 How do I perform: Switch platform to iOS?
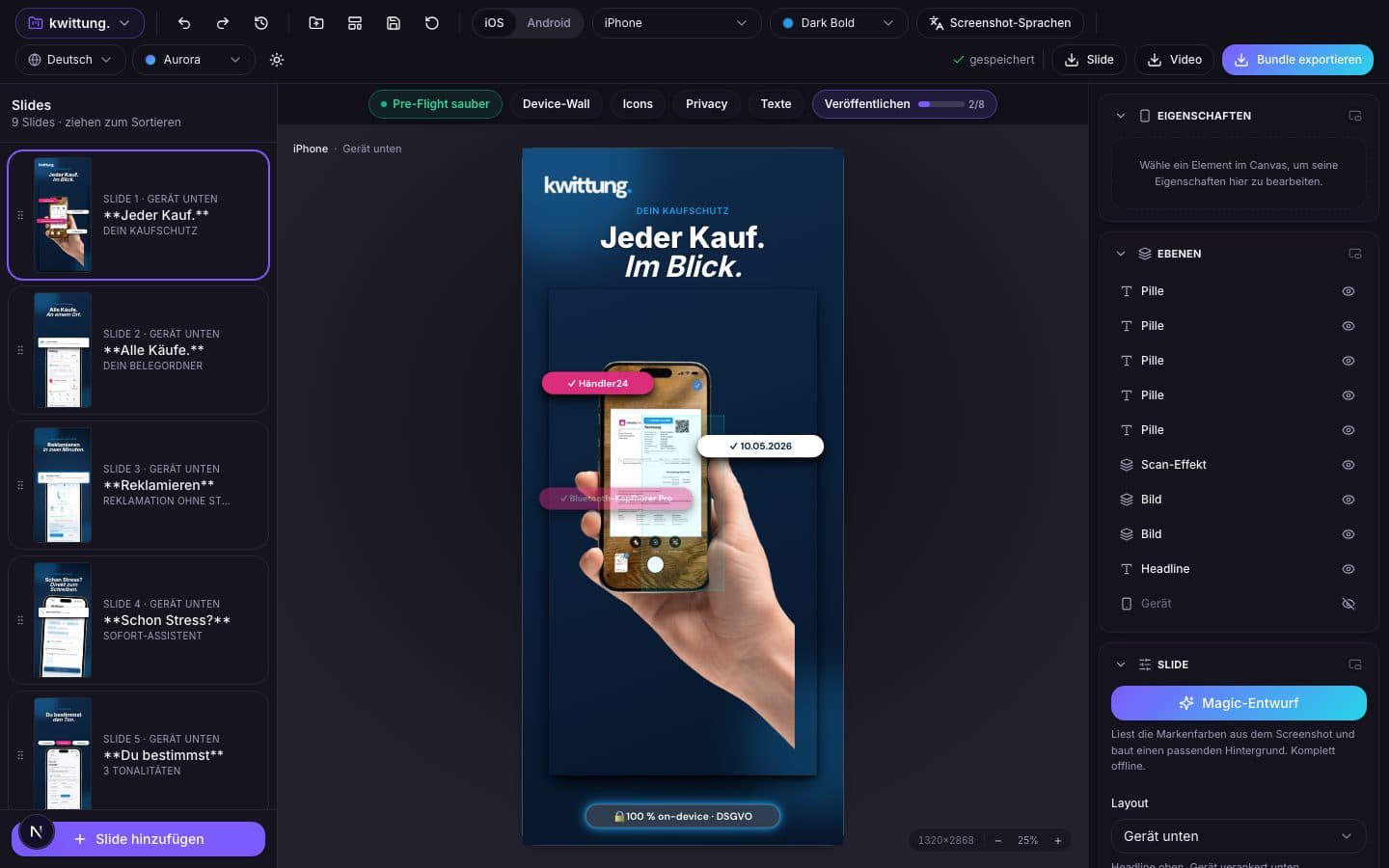(x=494, y=23)
